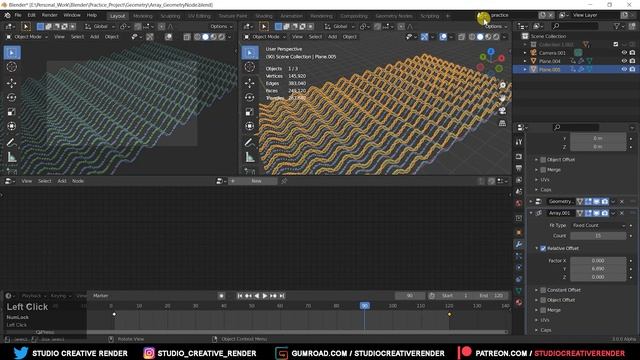The image size is (640, 360).
Task: Open Global orientation dropdown in left viewport
Action: (100, 27)
